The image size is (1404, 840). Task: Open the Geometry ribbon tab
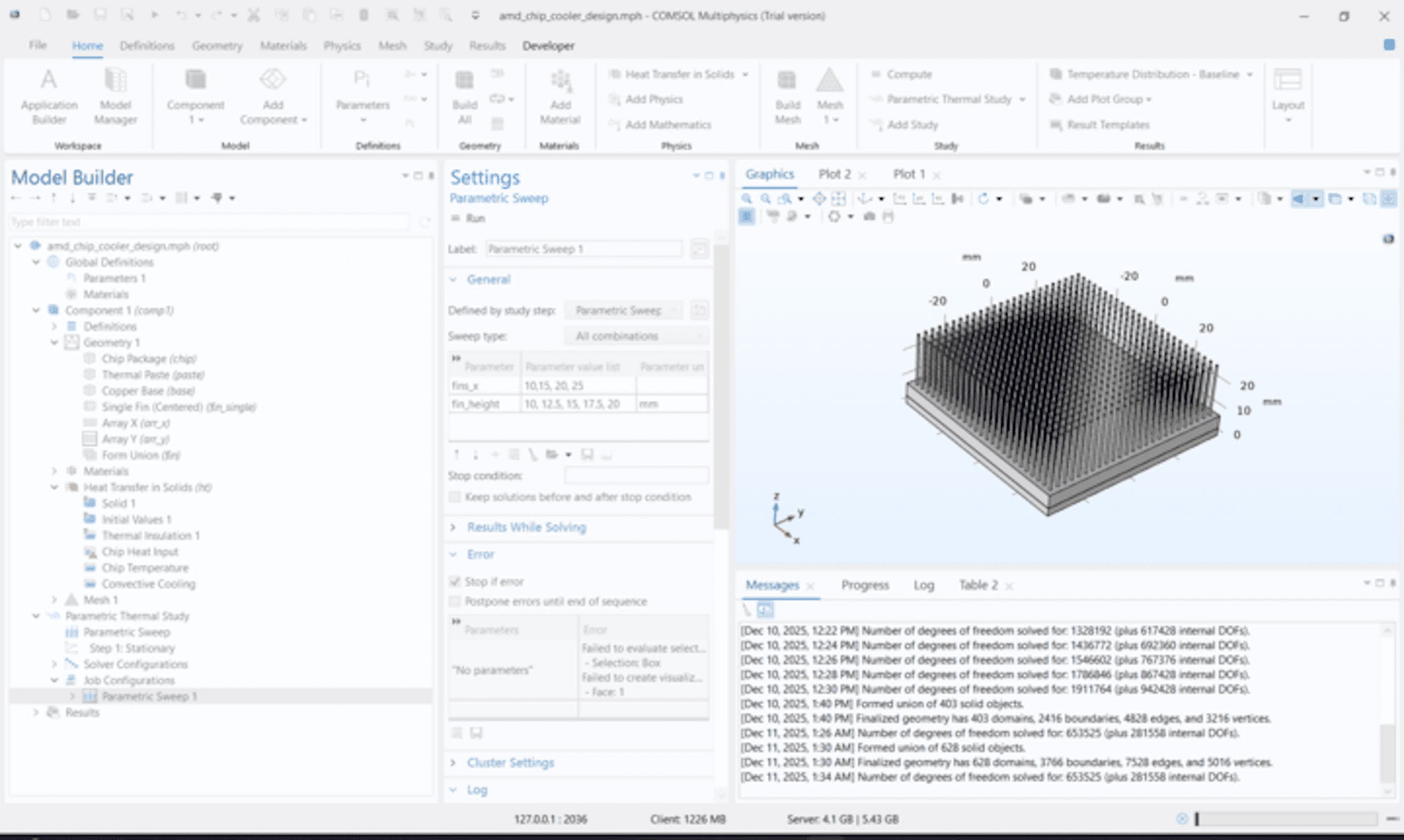coord(217,46)
